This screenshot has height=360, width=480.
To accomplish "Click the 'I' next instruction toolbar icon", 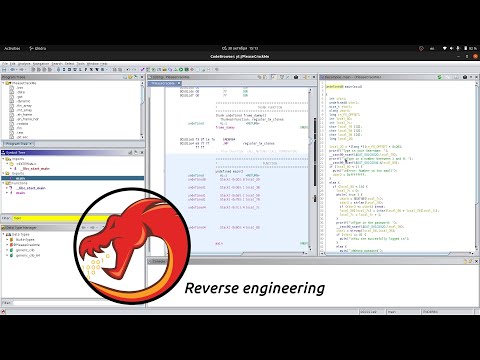I will point(64,69).
